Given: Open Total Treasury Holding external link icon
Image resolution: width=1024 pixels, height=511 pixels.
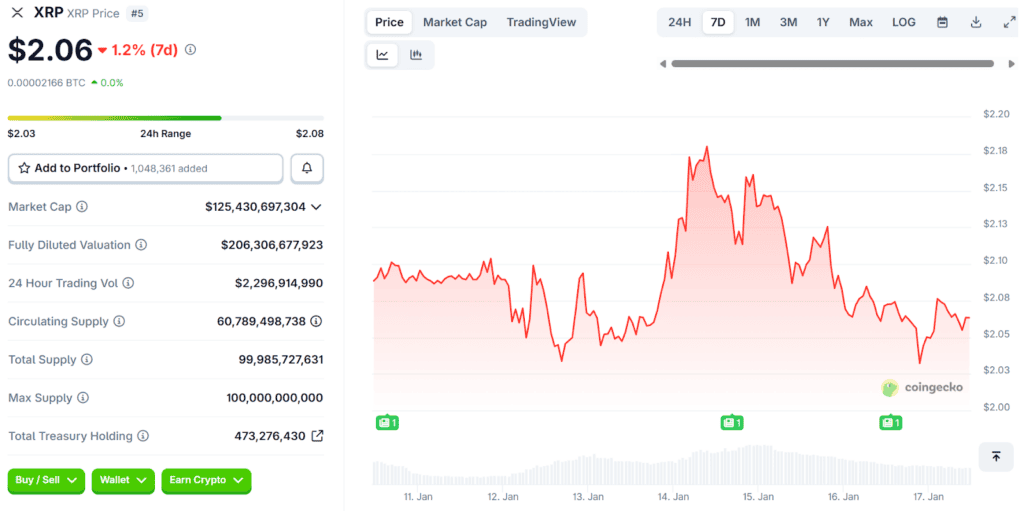Looking at the screenshot, I should pos(317,436).
